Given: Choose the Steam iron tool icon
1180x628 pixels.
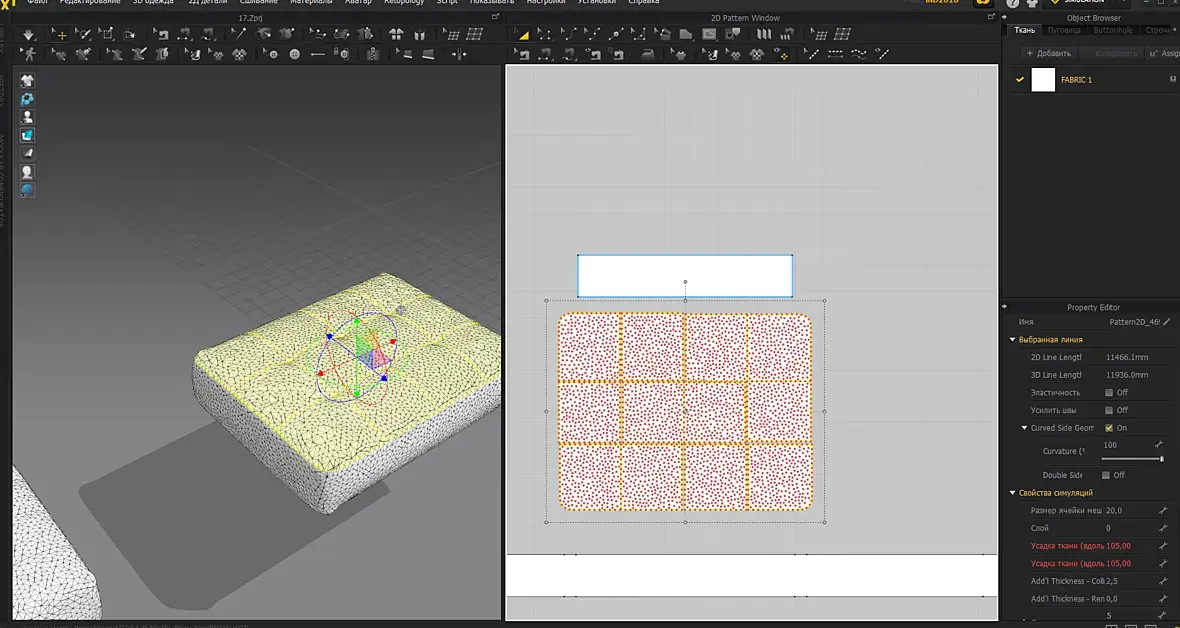Looking at the screenshot, I should click(x=647, y=54).
